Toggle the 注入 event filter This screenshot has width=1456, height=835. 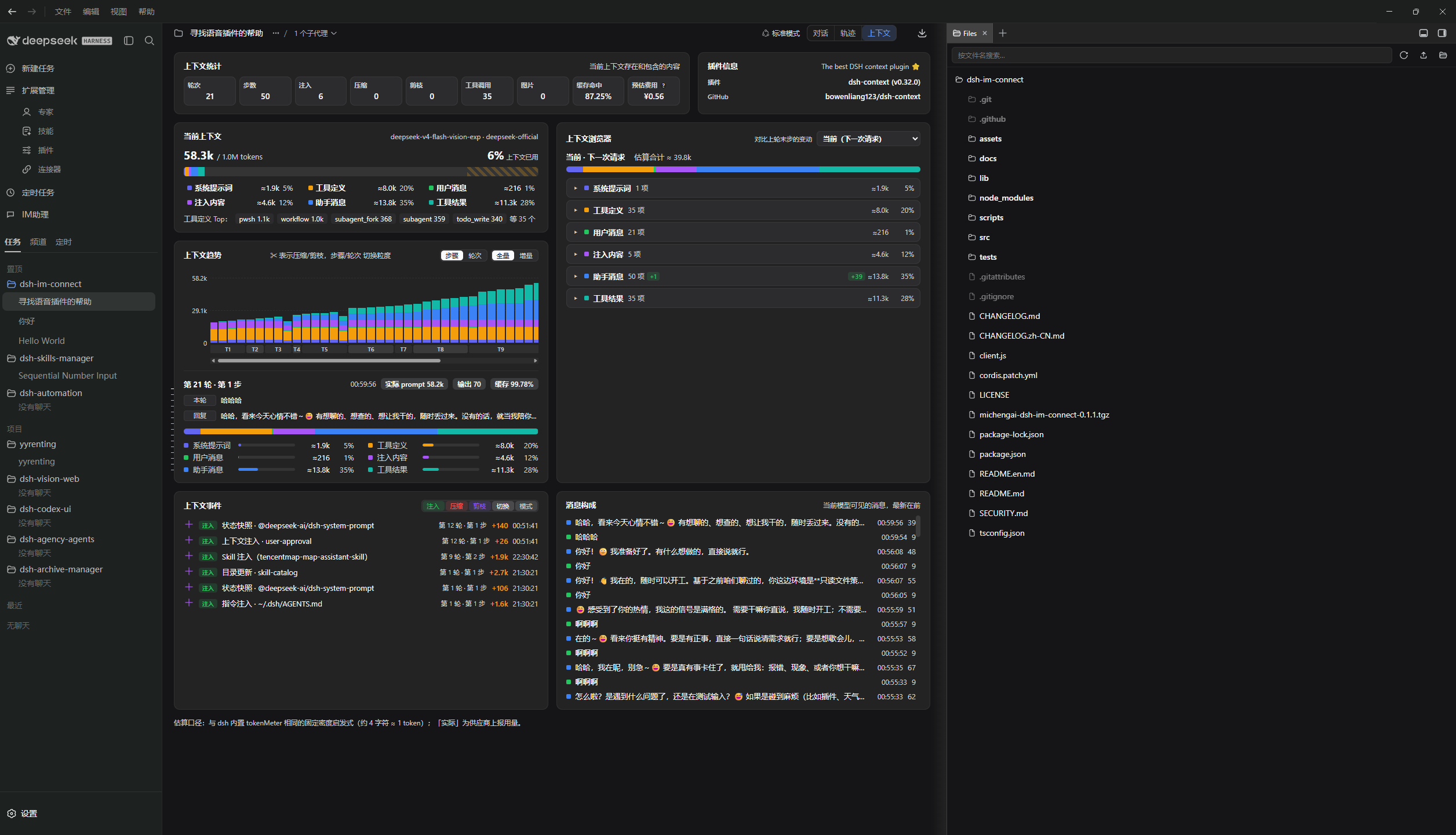(x=433, y=506)
